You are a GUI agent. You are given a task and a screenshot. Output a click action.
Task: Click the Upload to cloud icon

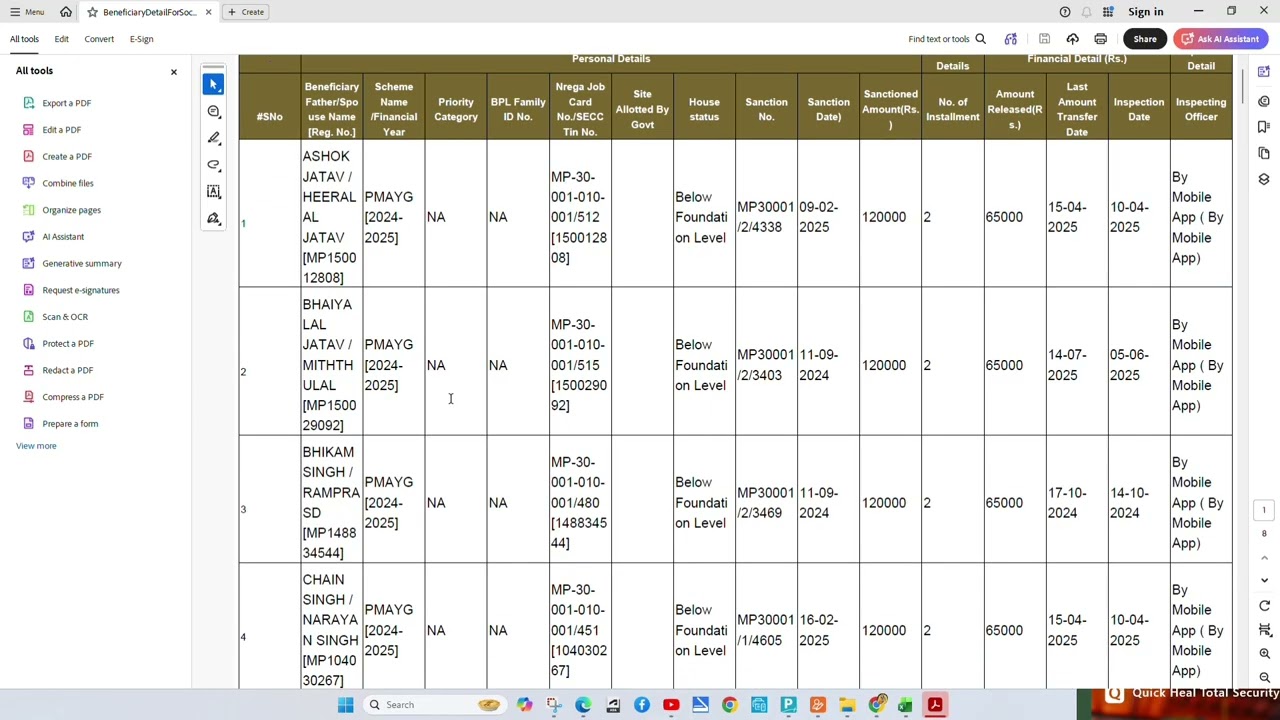(x=1072, y=39)
